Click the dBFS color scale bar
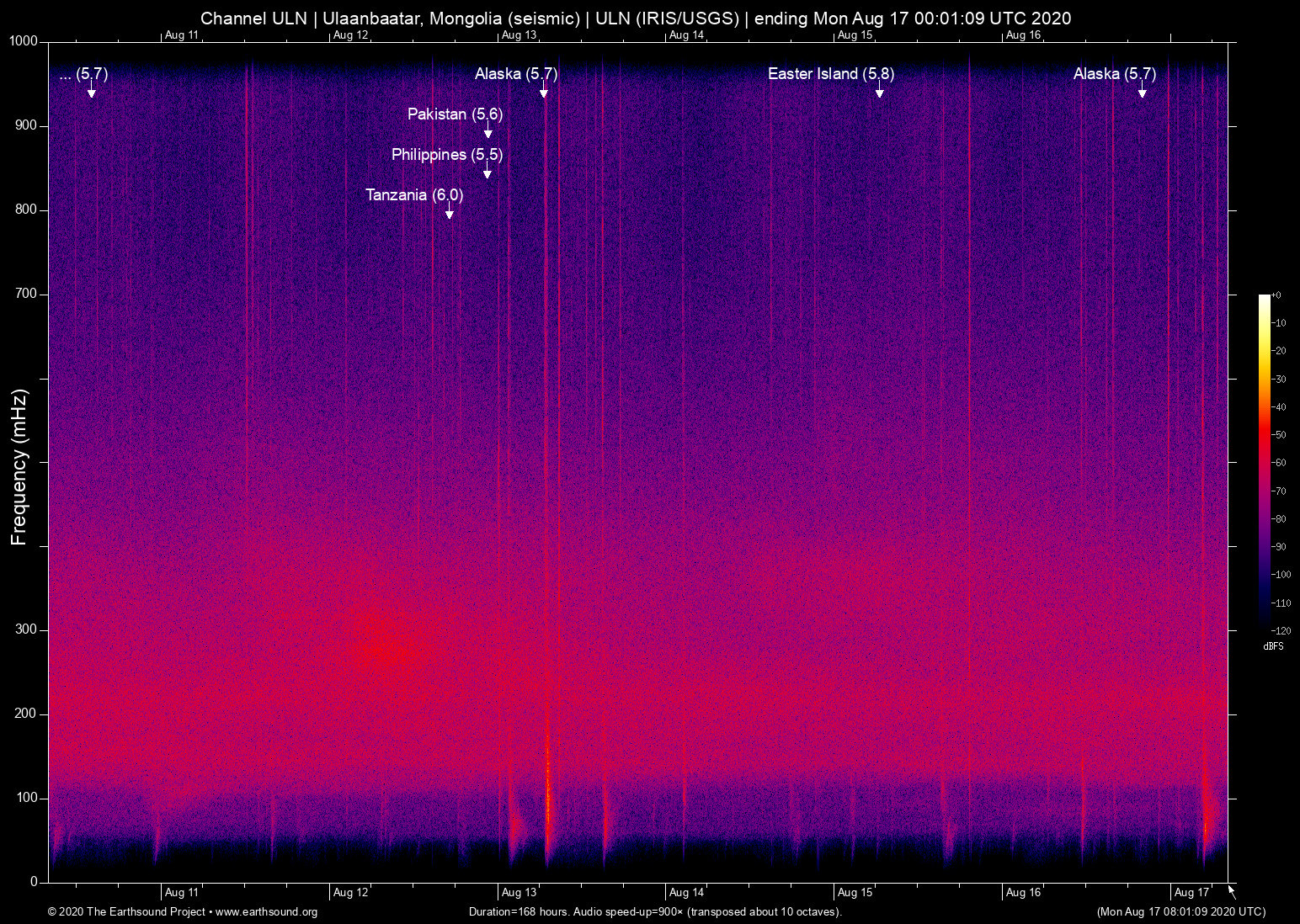 [x=1264, y=461]
